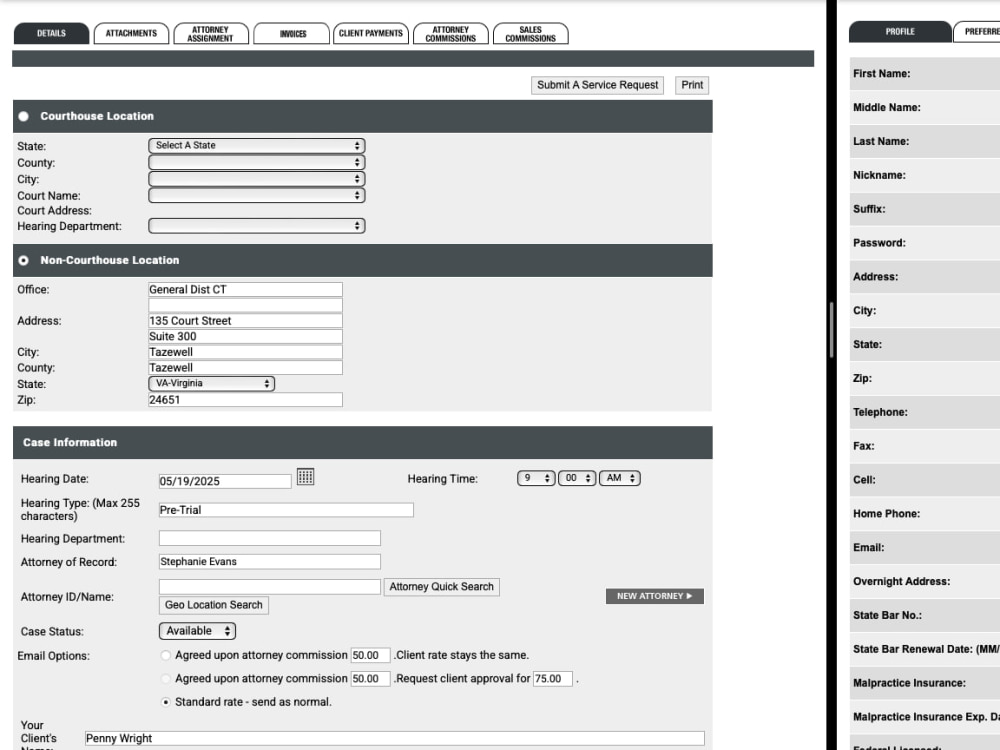Click the non-courthouse City field 'Tazewell'
This screenshot has height=750, width=1000.
click(246, 352)
